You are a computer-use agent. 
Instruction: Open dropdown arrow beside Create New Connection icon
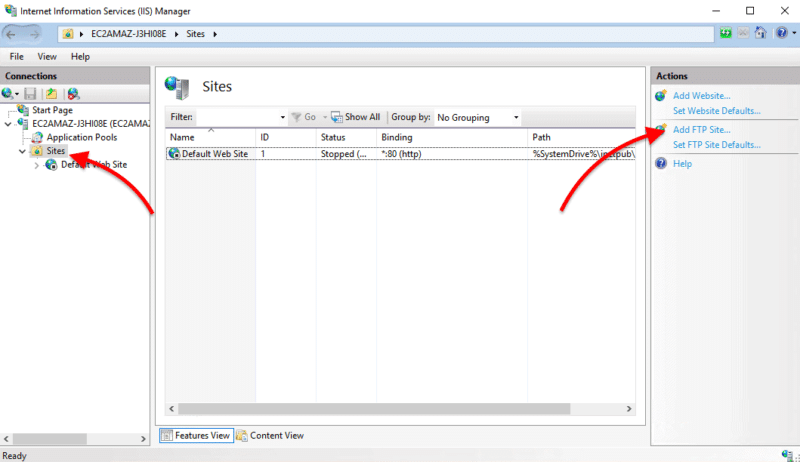(x=17, y=94)
